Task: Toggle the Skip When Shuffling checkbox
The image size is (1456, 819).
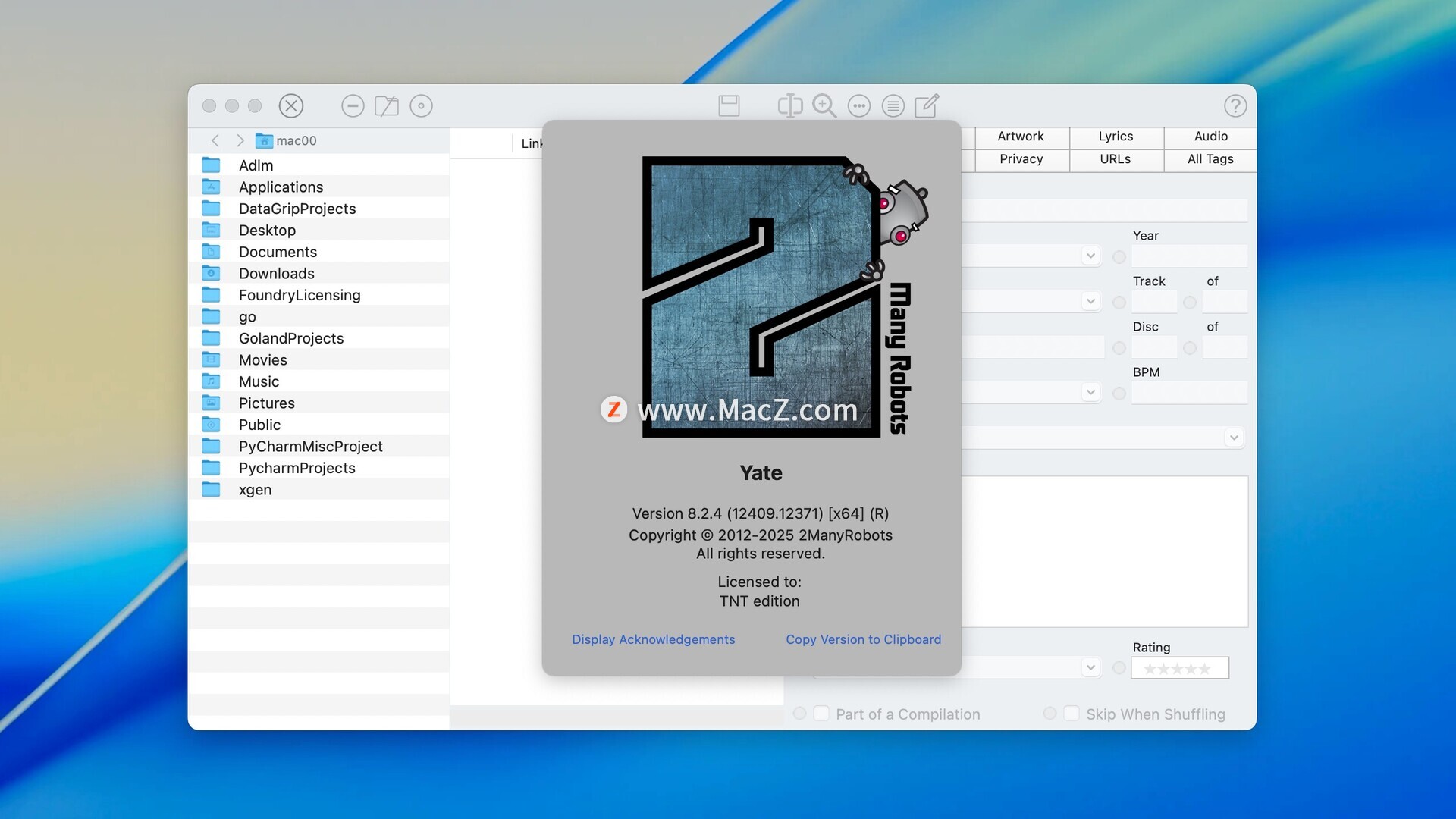Action: (1072, 714)
